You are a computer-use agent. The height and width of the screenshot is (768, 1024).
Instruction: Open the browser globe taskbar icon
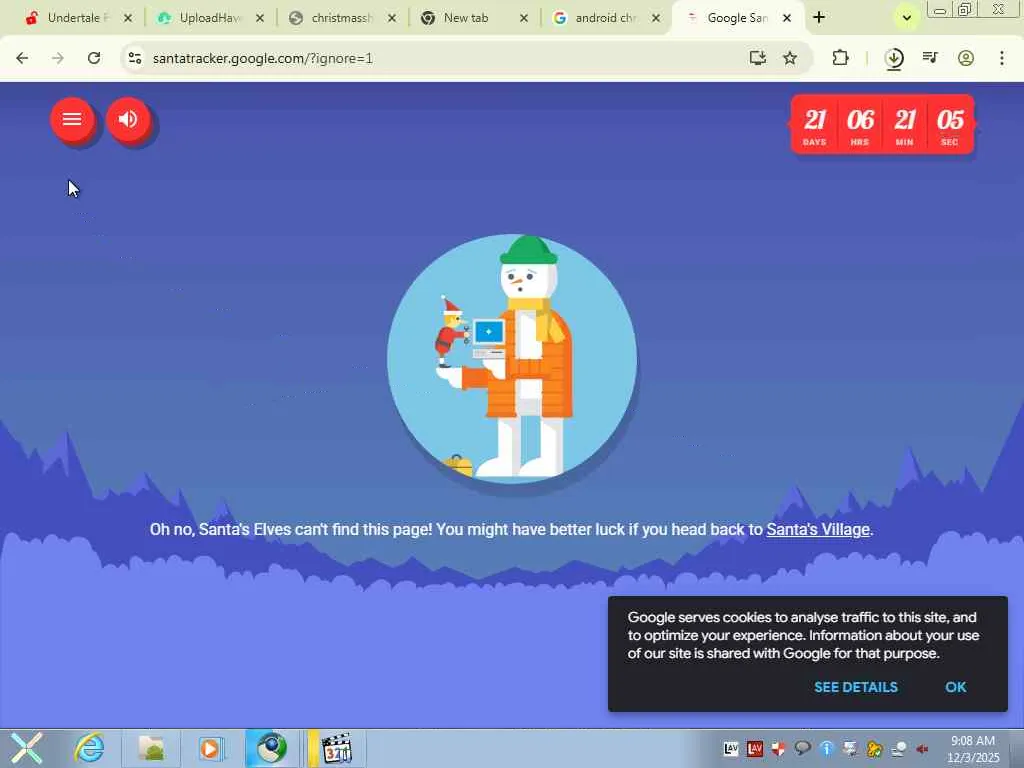(x=272, y=748)
